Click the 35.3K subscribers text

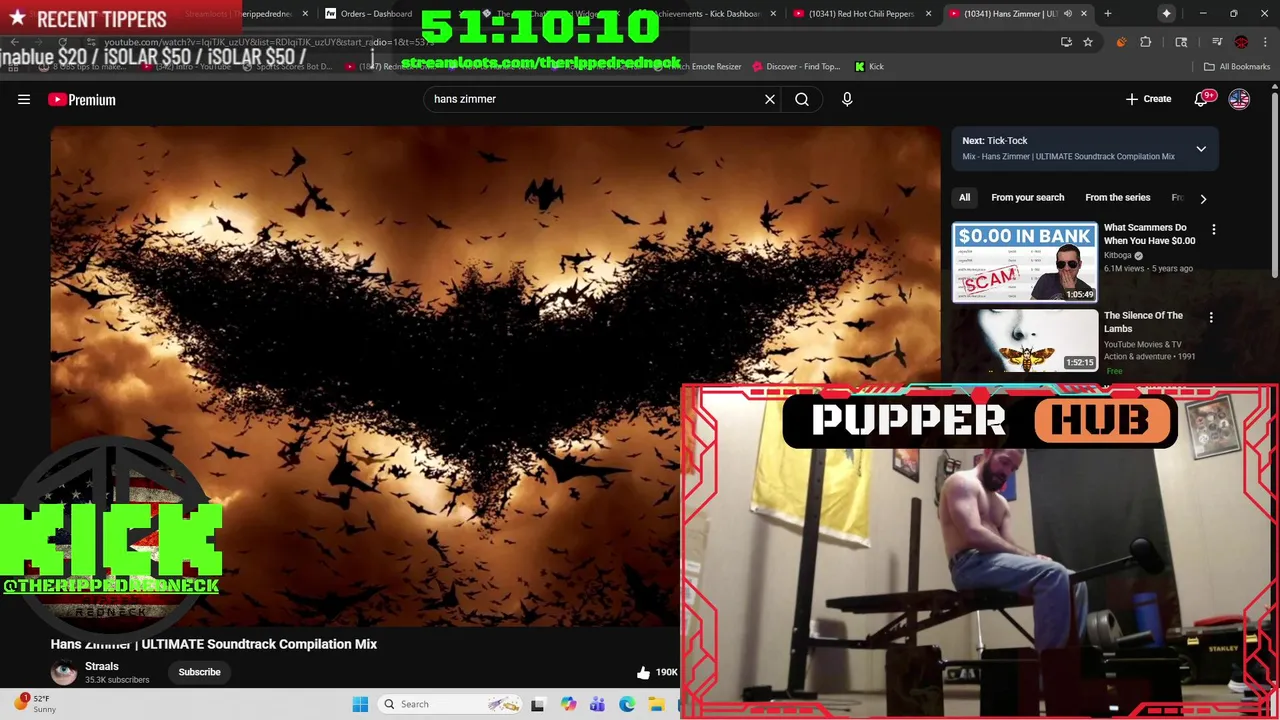[117, 680]
